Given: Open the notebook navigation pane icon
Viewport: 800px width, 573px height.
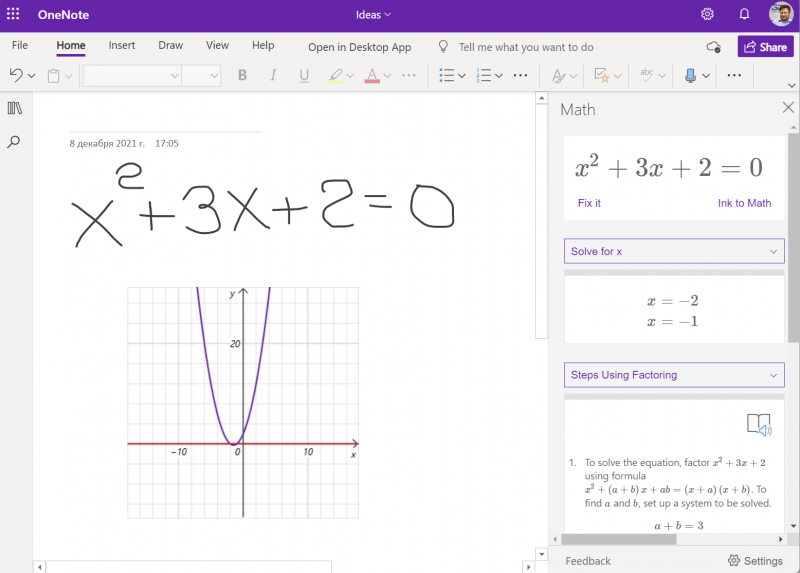Looking at the screenshot, I should (x=14, y=108).
